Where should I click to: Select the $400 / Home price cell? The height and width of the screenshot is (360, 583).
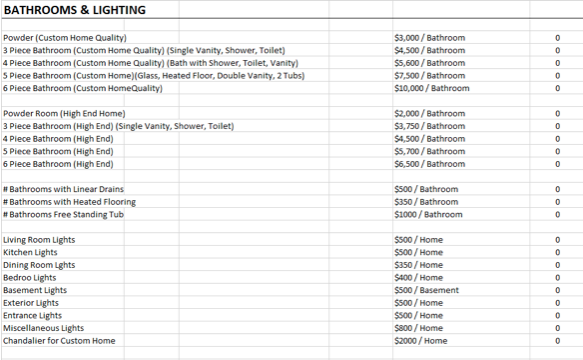click(461, 278)
